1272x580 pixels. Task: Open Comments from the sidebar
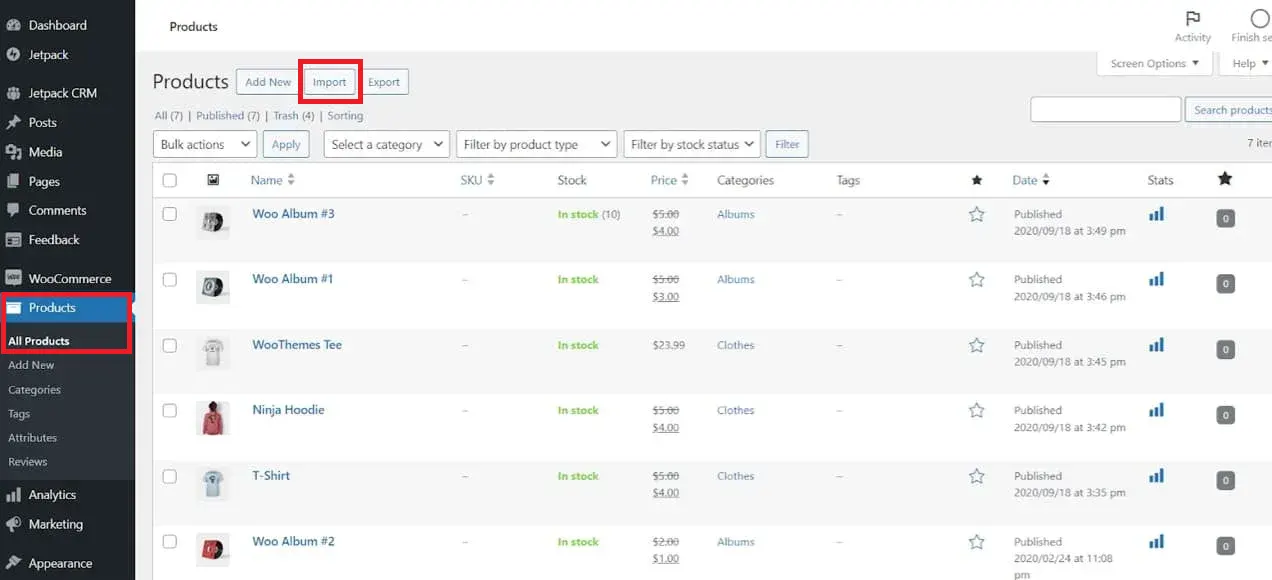[57, 211]
